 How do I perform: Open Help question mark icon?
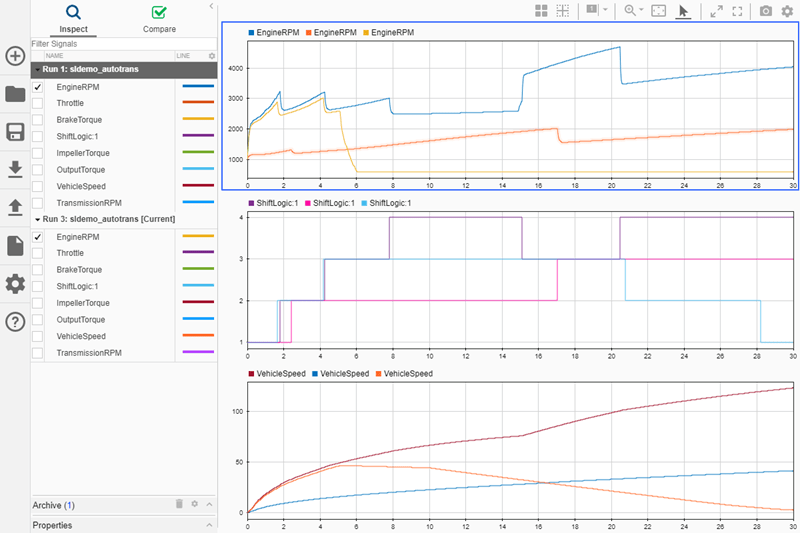pos(15,322)
